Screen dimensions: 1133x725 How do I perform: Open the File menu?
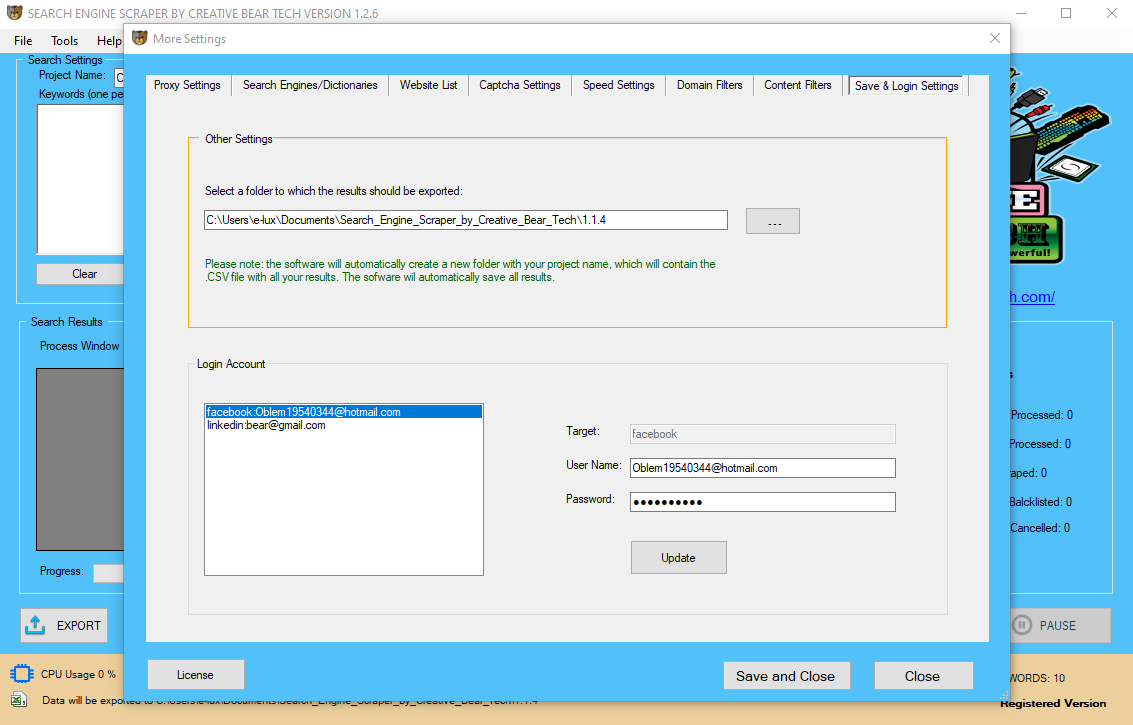click(22, 40)
